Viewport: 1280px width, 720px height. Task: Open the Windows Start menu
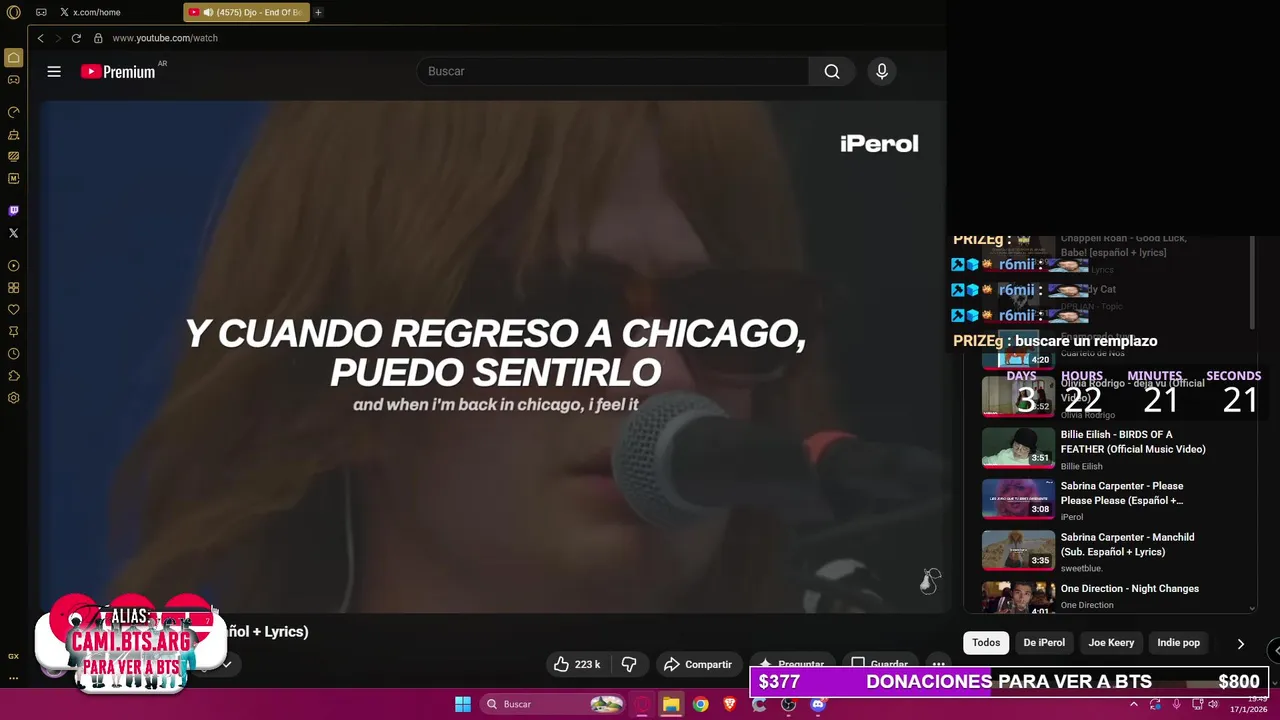[x=463, y=704]
